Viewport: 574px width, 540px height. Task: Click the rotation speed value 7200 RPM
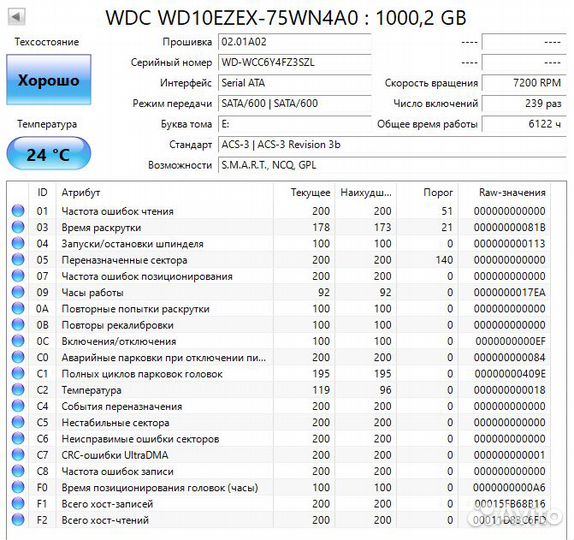point(524,83)
